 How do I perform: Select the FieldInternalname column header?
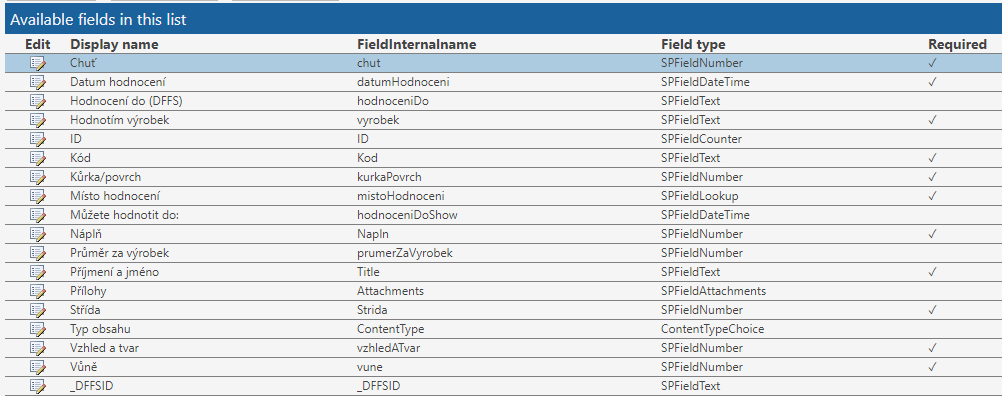coord(417,45)
